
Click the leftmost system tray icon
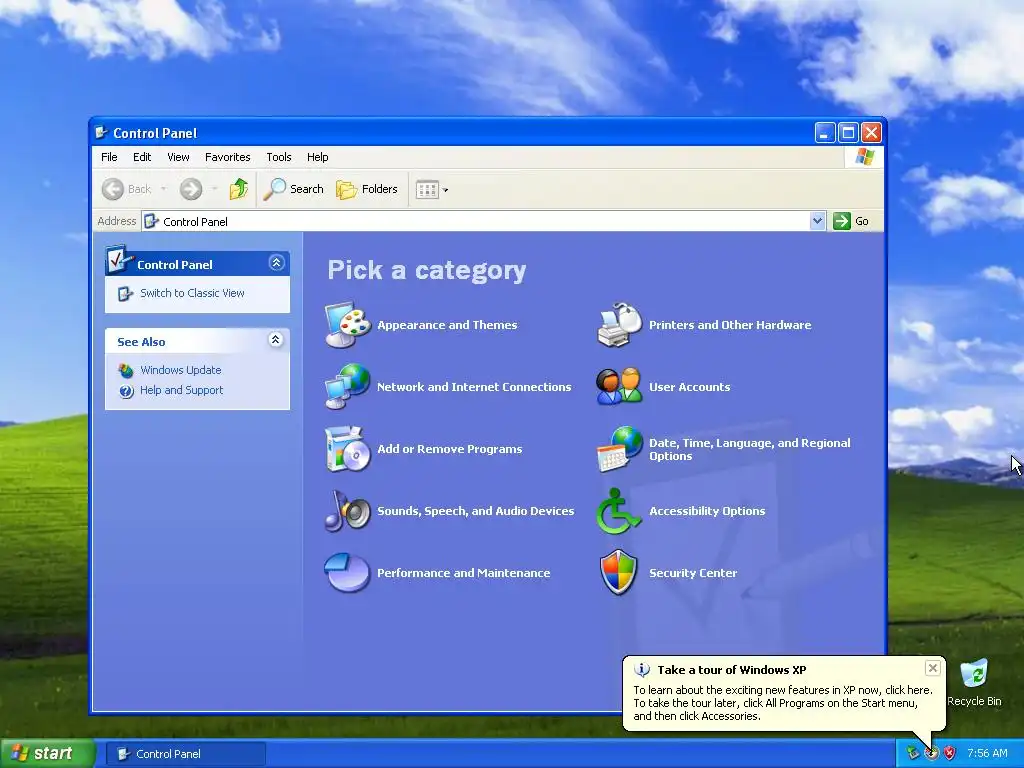tap(912, 753)
